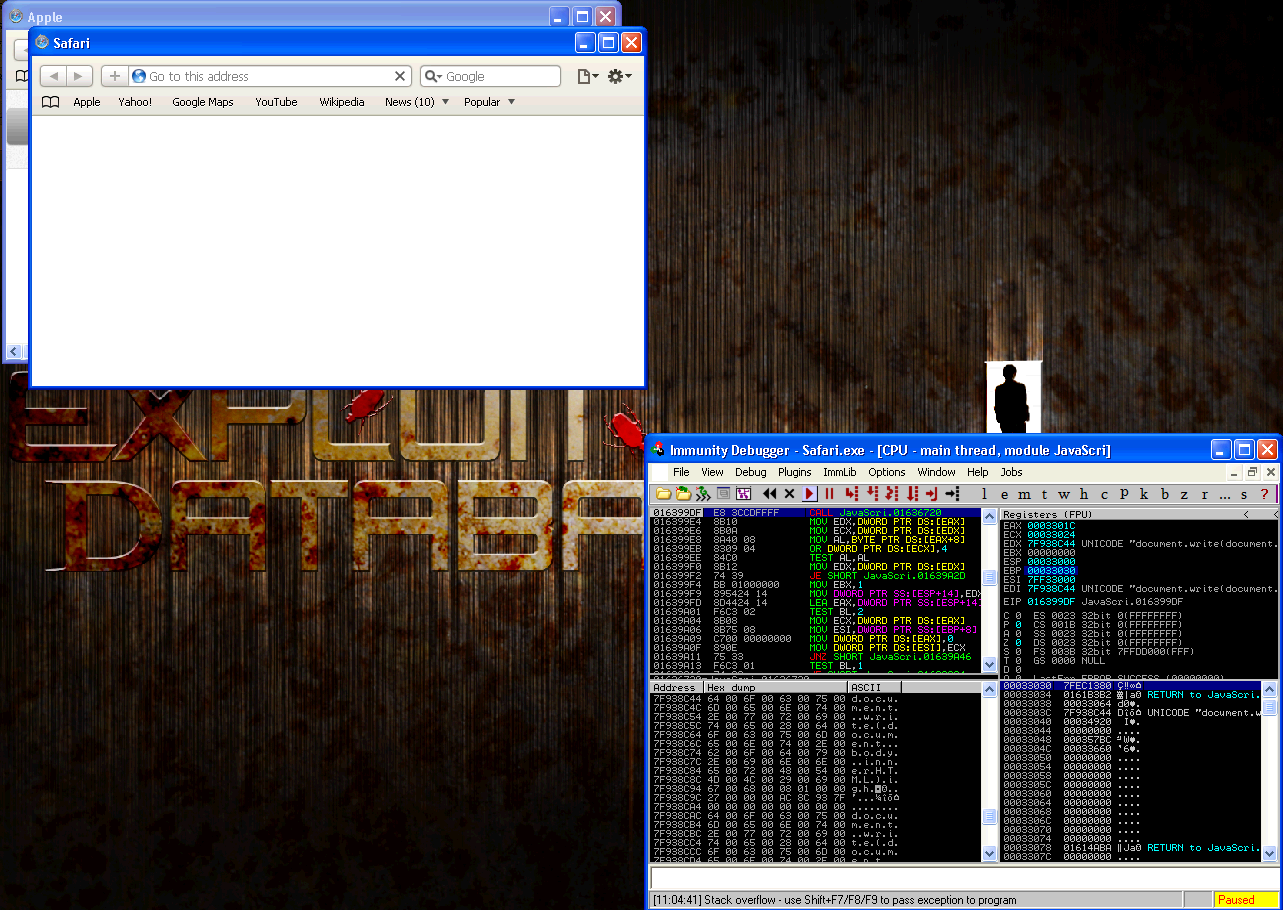Select 'CALL JavaScri.01636720' disassembly line
Screen dimensions: 1283x910
coord(815,513)
